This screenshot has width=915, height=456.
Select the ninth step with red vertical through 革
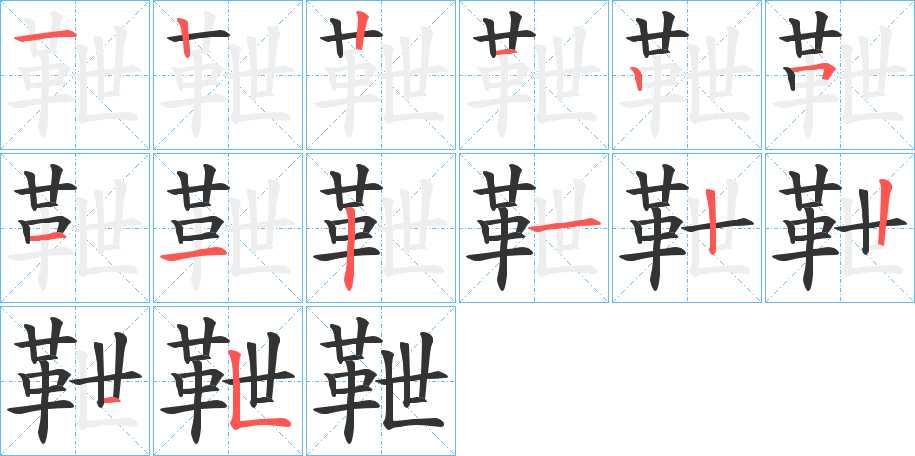[x=381, y=228]
